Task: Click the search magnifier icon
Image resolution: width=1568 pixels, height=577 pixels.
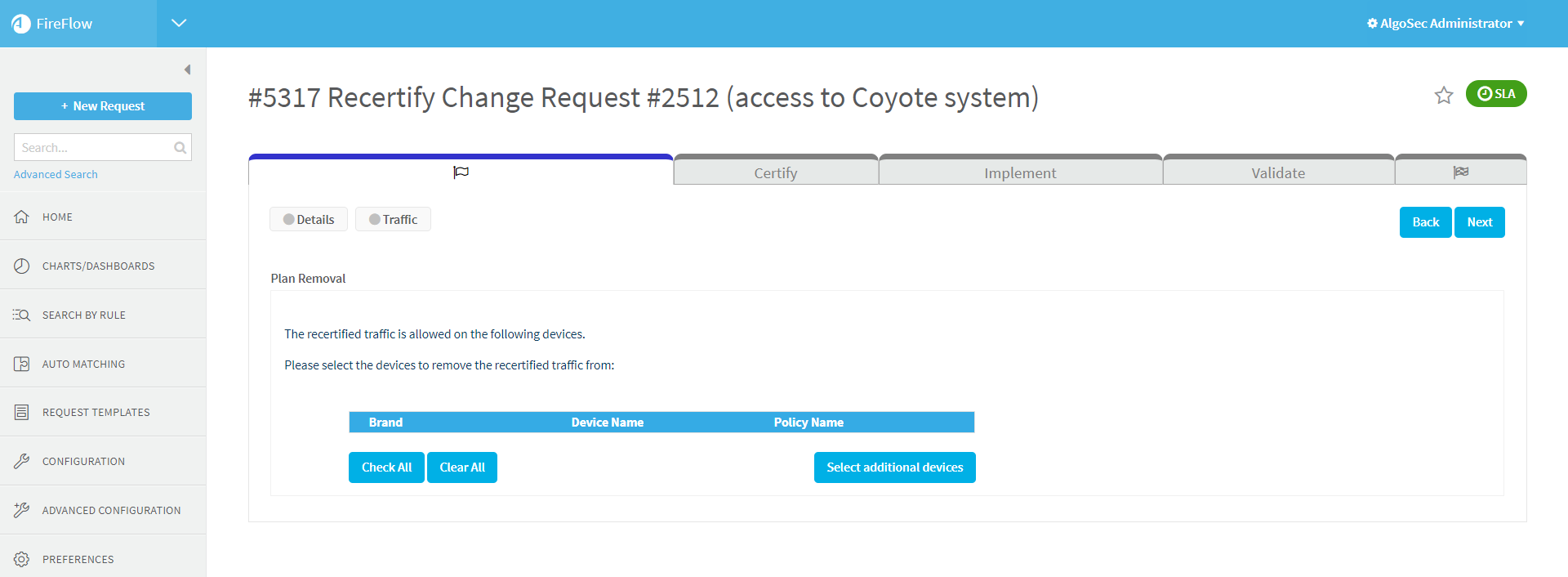Action: coord(180,148)
